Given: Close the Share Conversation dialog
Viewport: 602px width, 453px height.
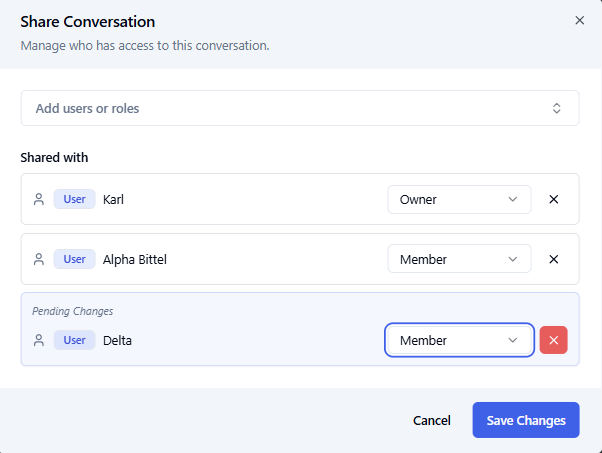Looking at the screenshot, I should pos(579,20).
